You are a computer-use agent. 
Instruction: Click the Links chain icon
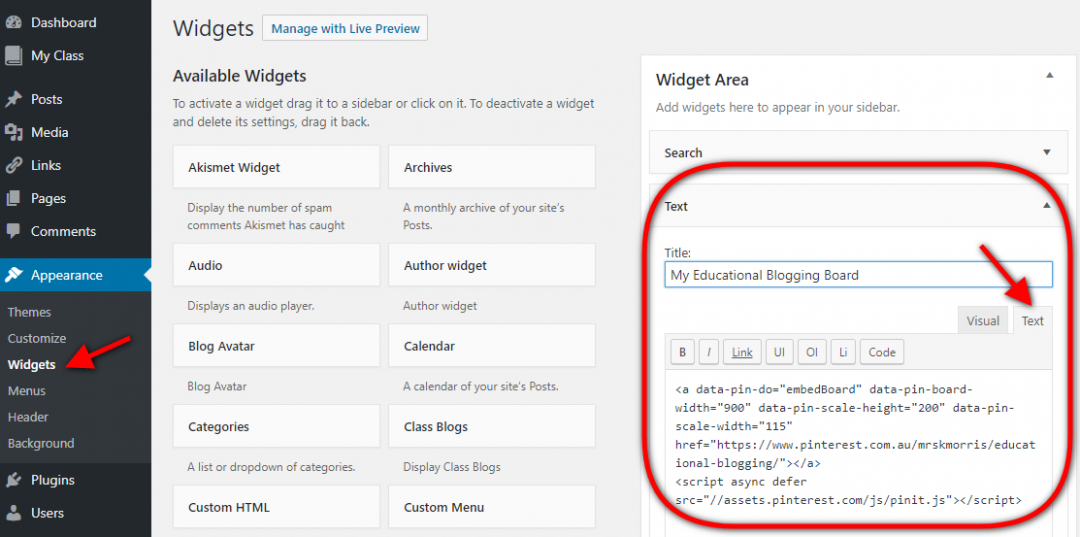[14, 165]
